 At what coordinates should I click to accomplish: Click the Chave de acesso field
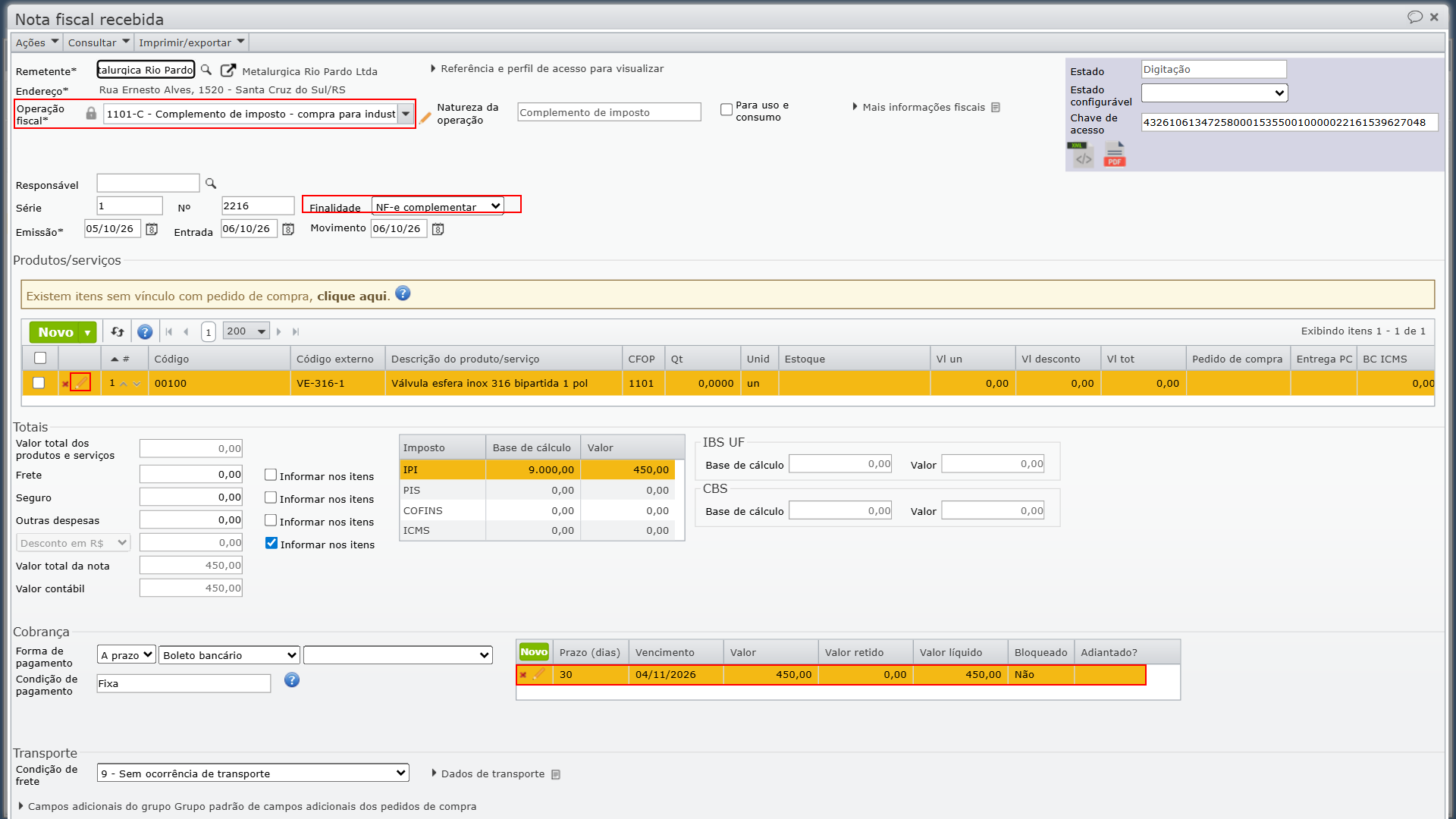[1289, 122]
